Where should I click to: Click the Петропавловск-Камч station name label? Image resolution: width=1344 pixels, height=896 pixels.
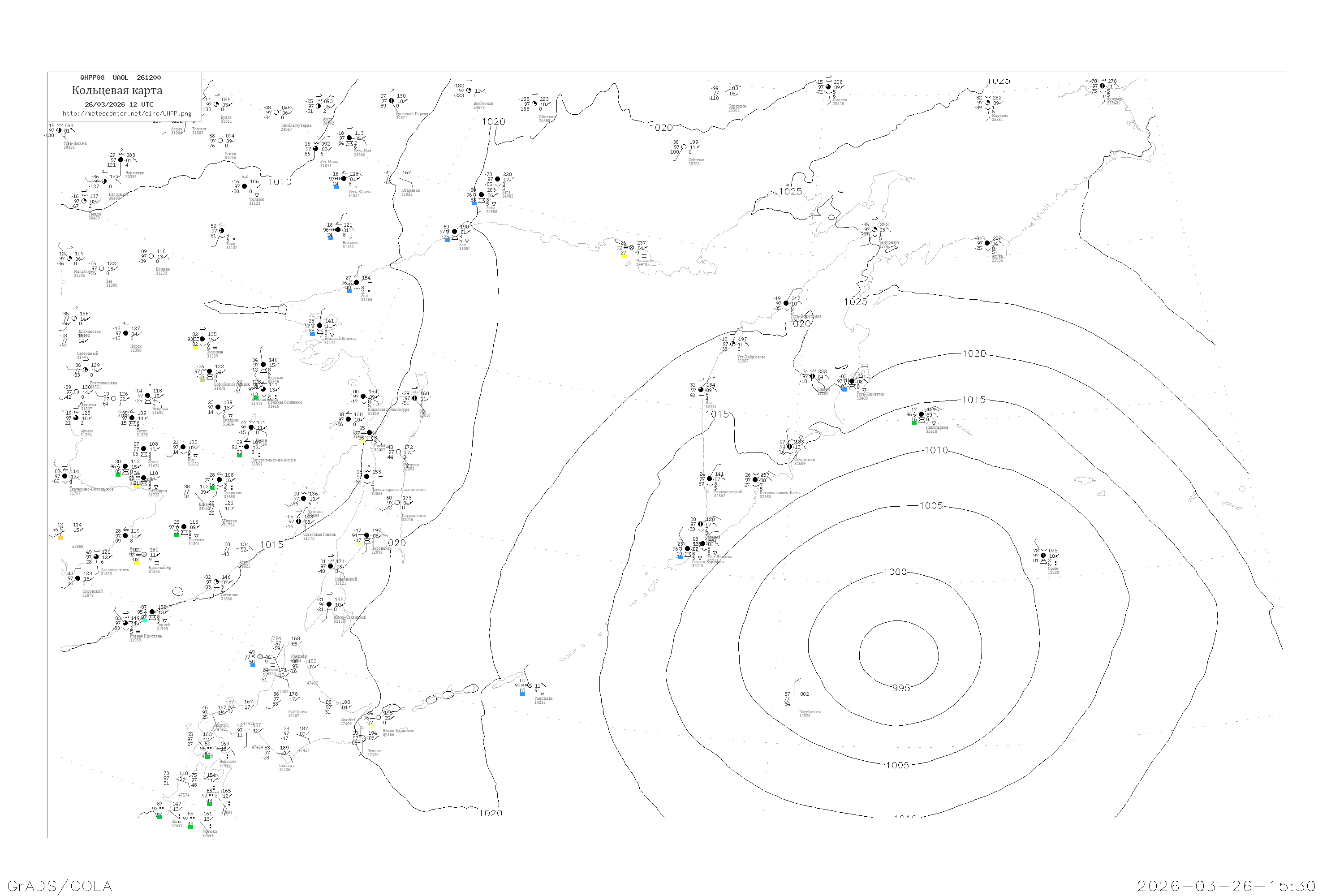780,492
